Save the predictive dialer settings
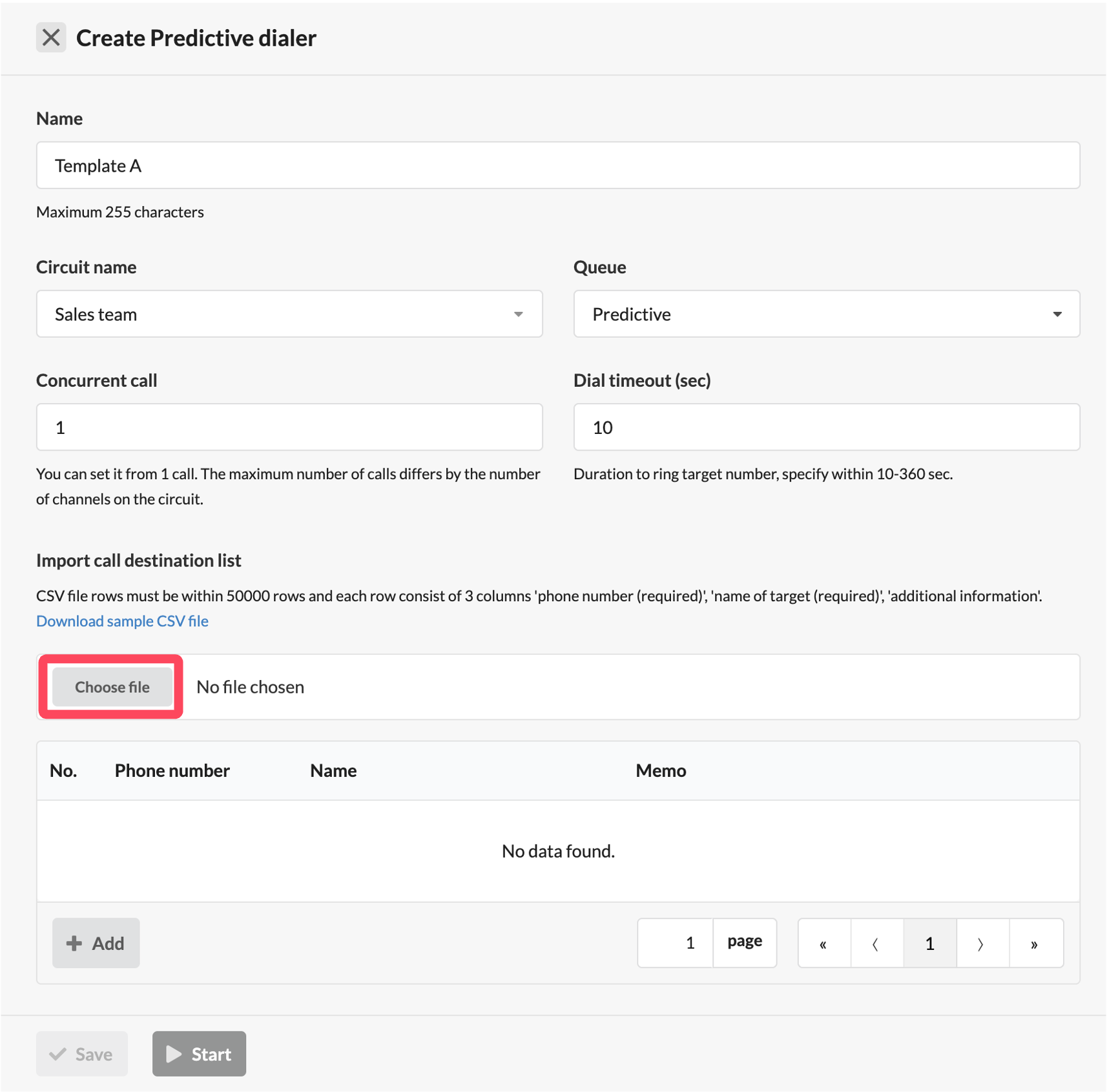Screen dimensions: 1107x1092 82,1054
